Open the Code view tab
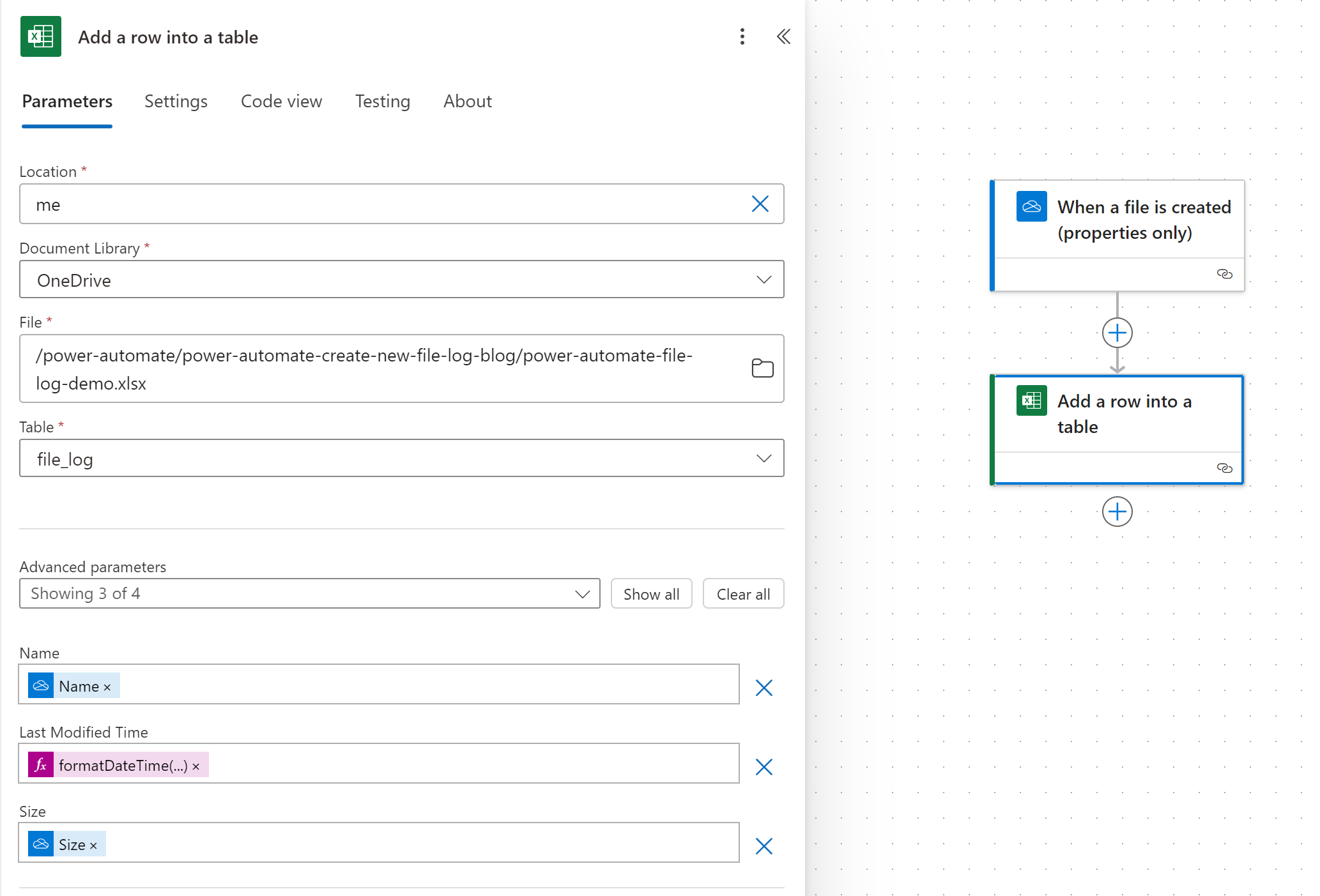This screenshot has height=896, width=1320. (281, 102)
